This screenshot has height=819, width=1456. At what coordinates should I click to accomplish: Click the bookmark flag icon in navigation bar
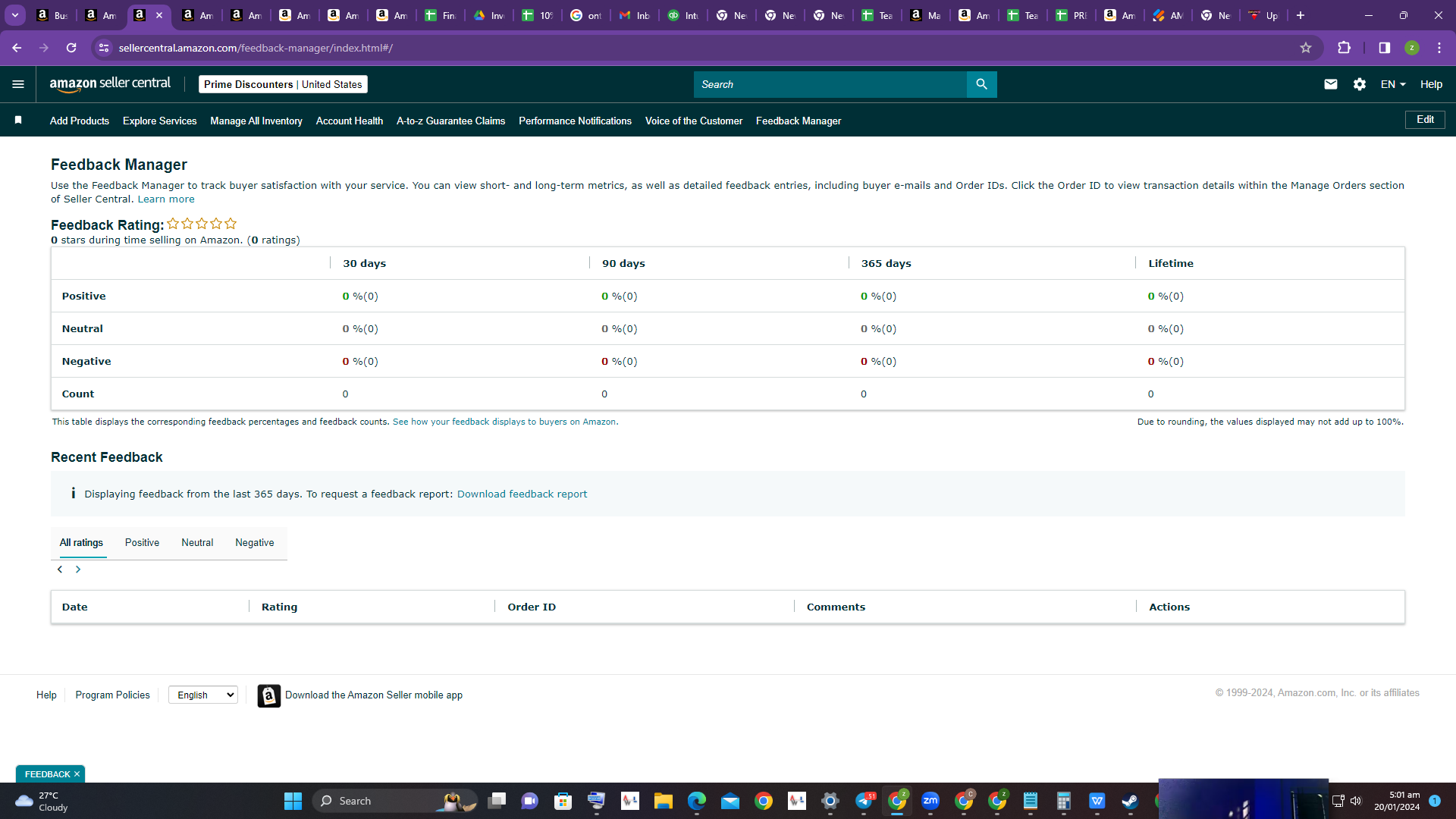click(x=18, y=120)
